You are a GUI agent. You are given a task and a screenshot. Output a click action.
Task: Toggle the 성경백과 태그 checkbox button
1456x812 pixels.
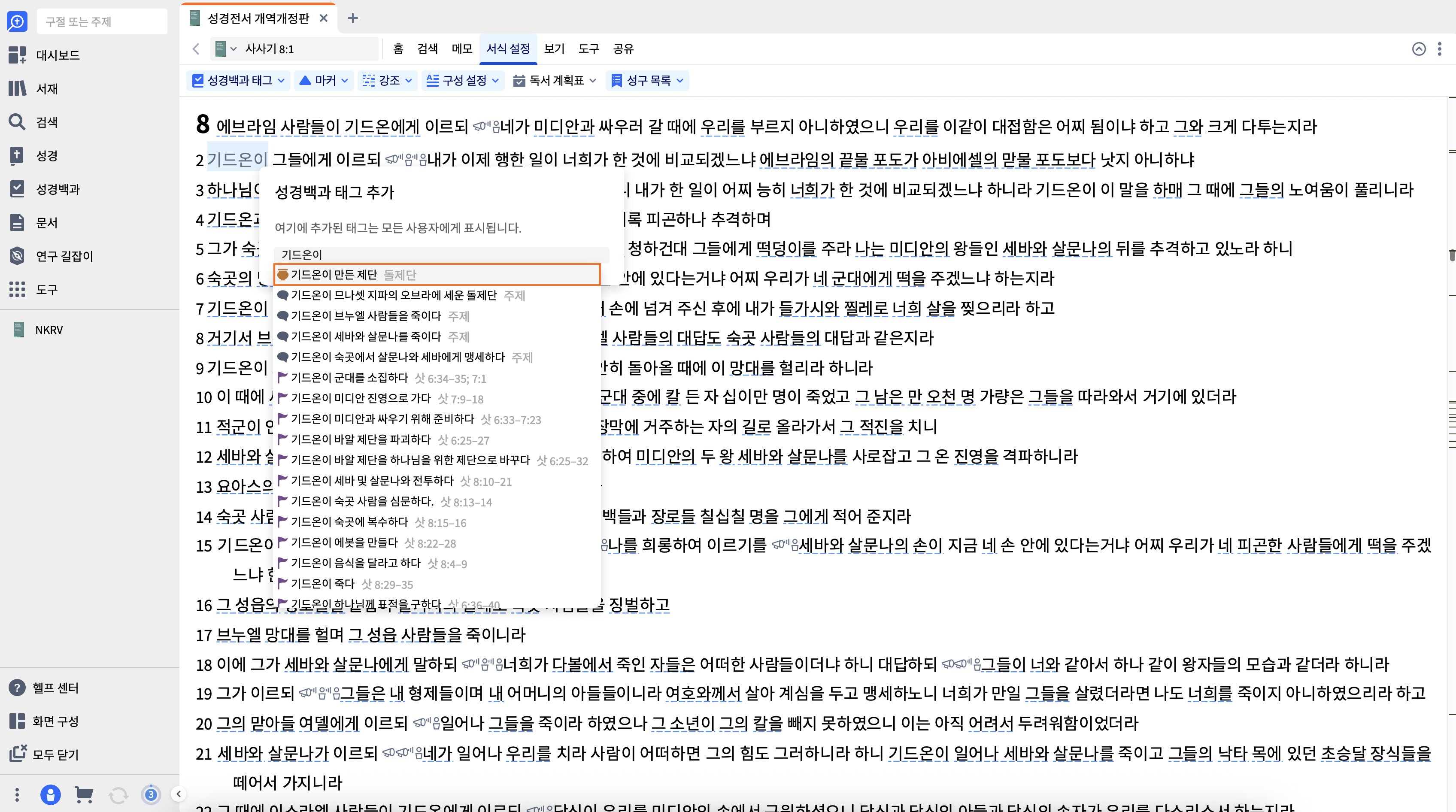[232, 80]
